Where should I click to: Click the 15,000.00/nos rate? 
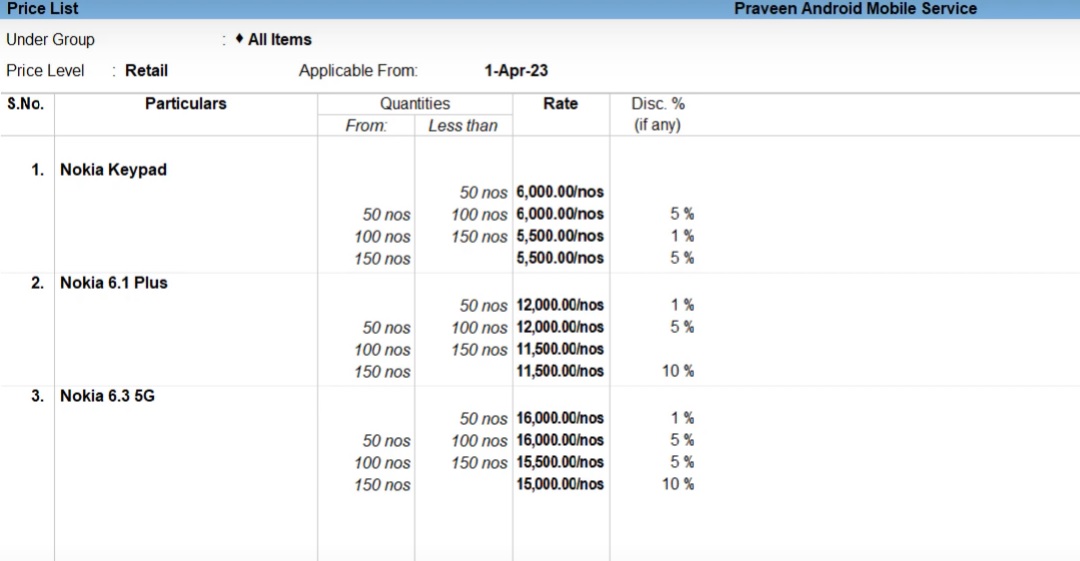(x=560, y=484)
